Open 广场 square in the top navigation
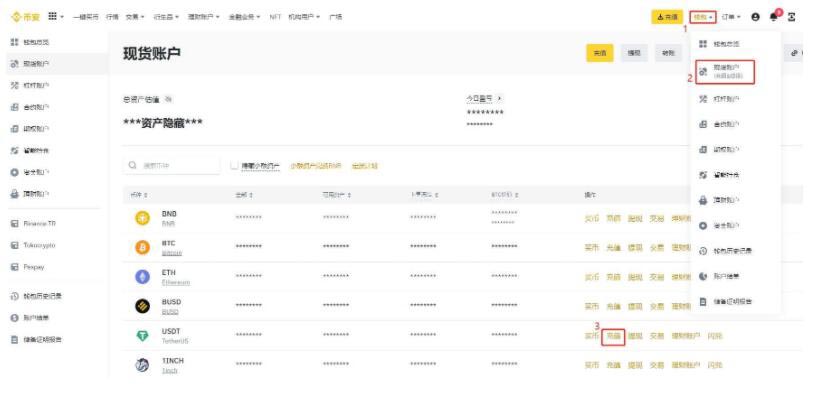The image size is (817, 393). 336,17
